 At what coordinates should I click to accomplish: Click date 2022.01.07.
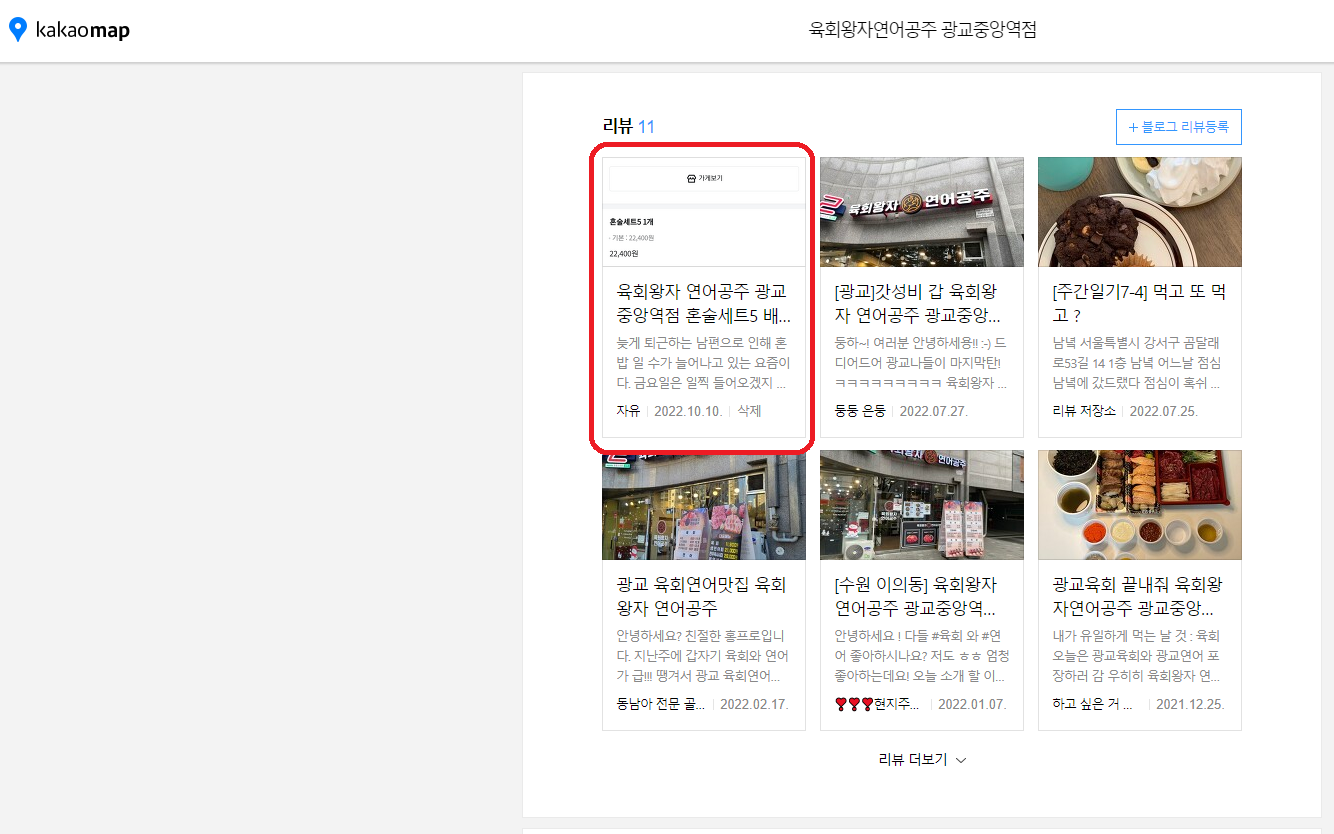point(972,704)
